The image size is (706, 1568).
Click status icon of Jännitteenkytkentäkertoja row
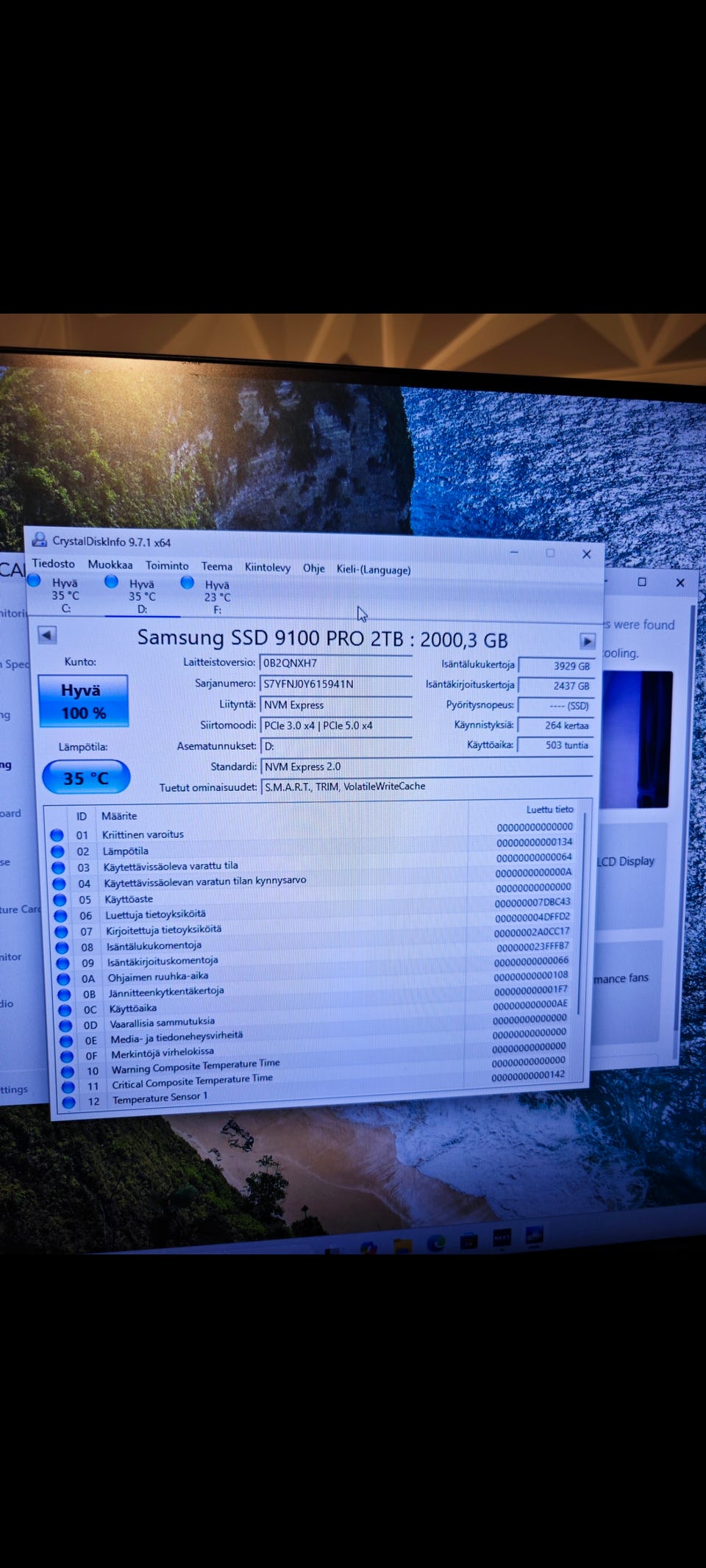(65, 995)
